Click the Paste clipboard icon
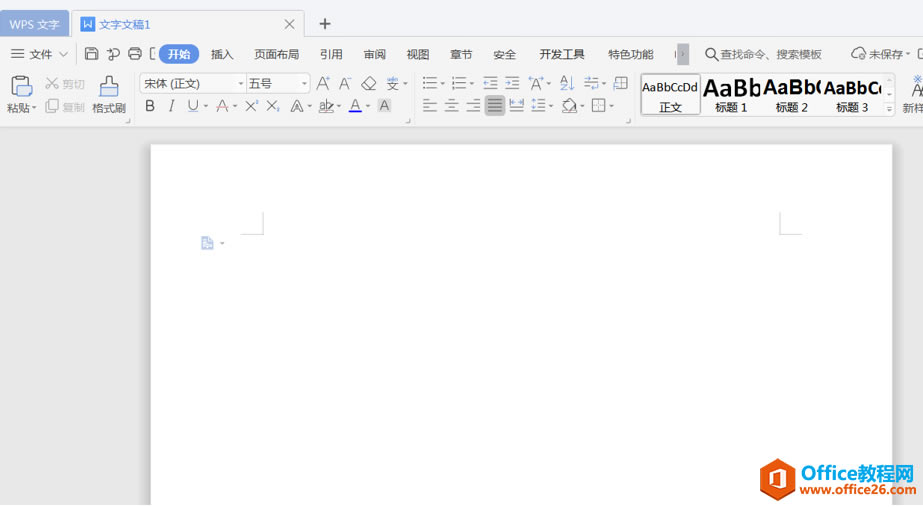The image size is (923, 507). tap(22, 86)
